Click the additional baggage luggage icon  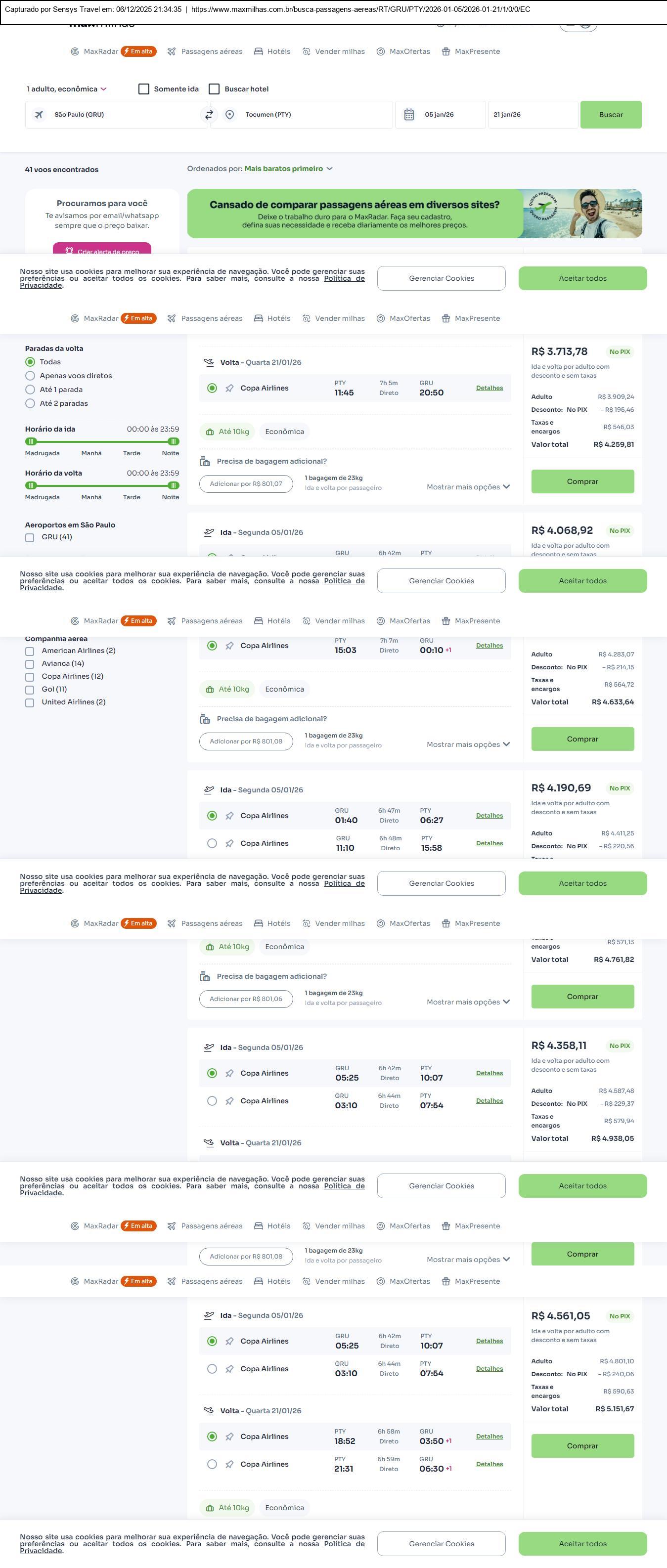coord(205,461)
